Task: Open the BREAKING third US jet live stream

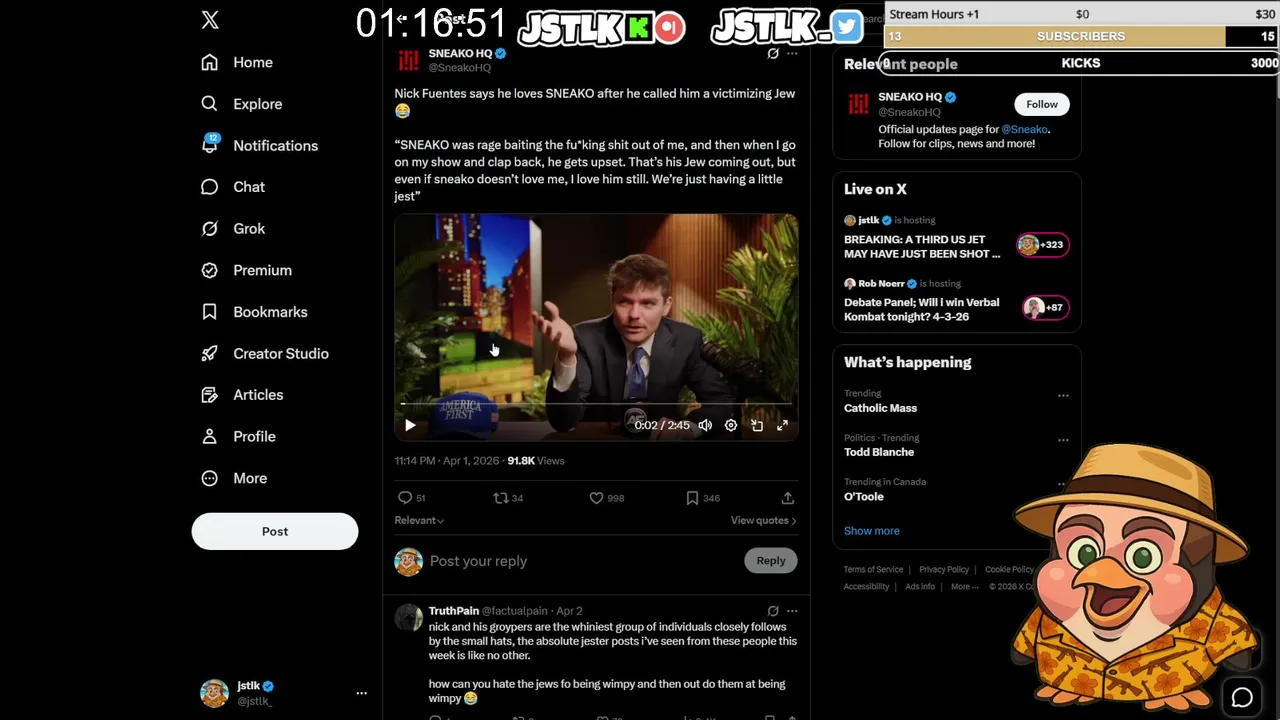Action: click(922, 247)
